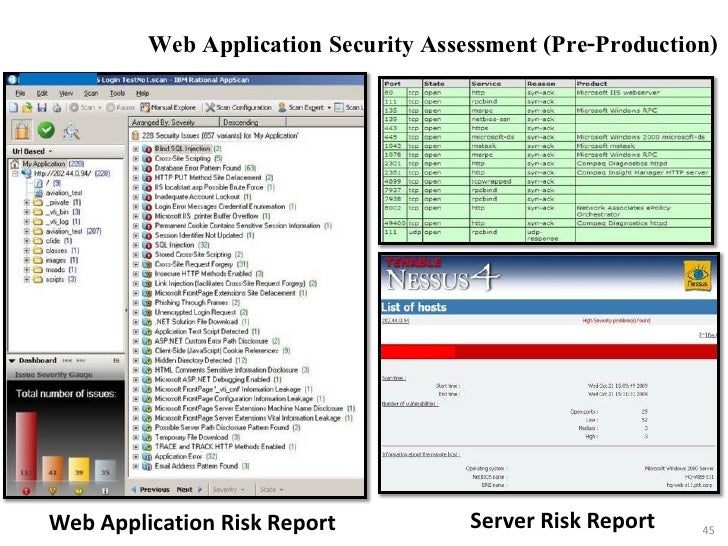This screenshot has width=728, height=546.
Task: Open the File menu in AppScan
Action: coord(20,93)
